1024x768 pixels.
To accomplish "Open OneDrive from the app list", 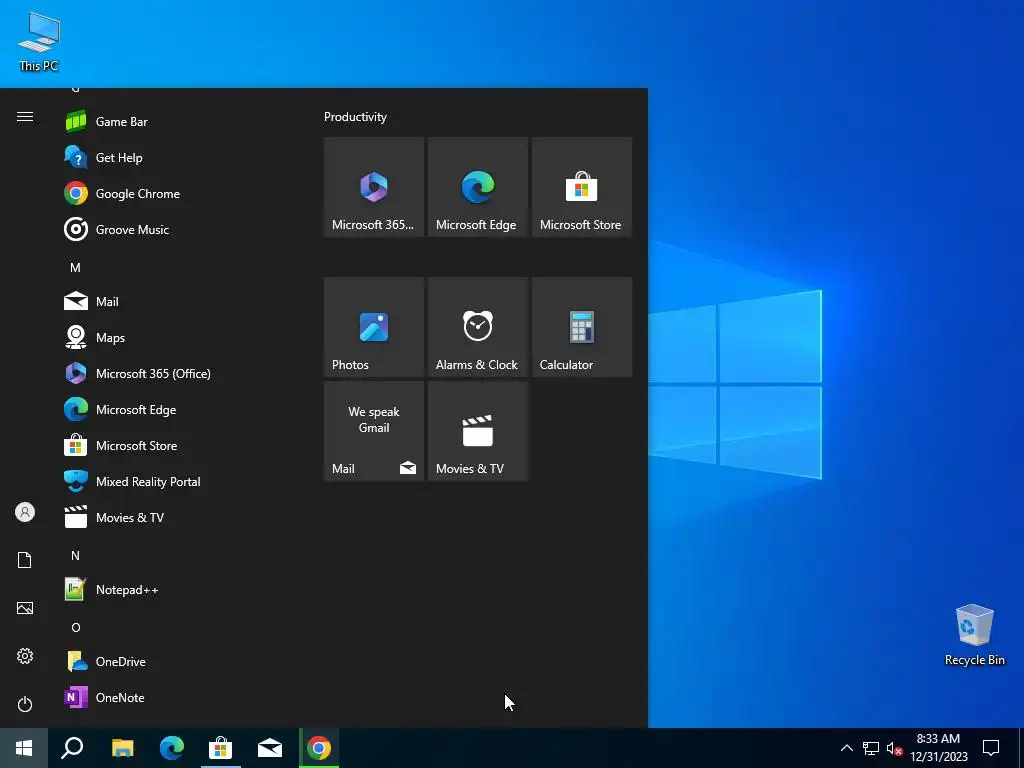I will pyautogui.click(x=176, y=662).
